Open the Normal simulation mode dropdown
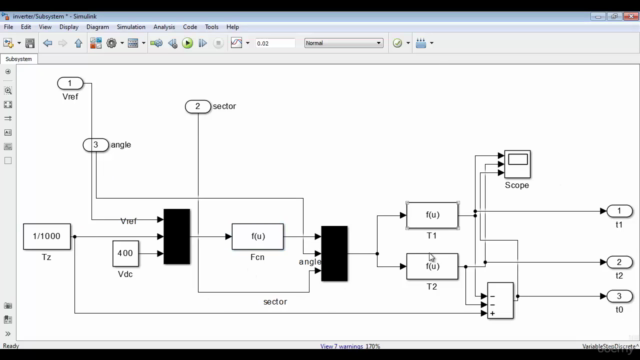Viewport: 640px width, 360px height. pyautogui.click(x=344, y=43)
